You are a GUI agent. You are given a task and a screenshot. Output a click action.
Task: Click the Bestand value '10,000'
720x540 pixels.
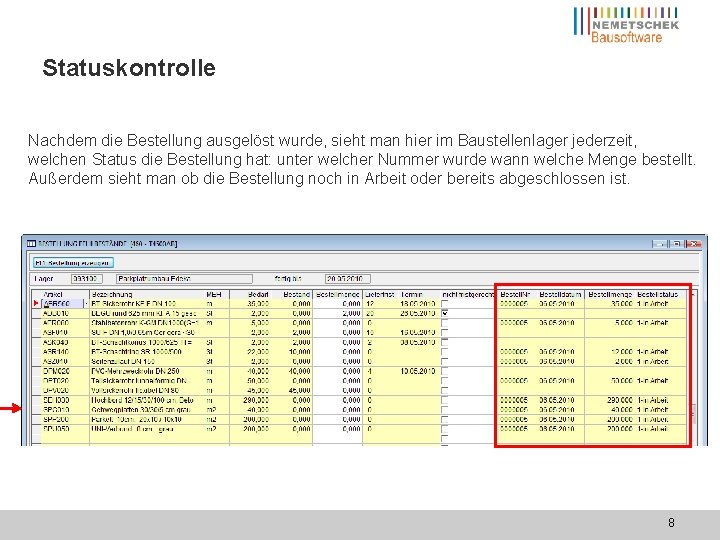299,352
